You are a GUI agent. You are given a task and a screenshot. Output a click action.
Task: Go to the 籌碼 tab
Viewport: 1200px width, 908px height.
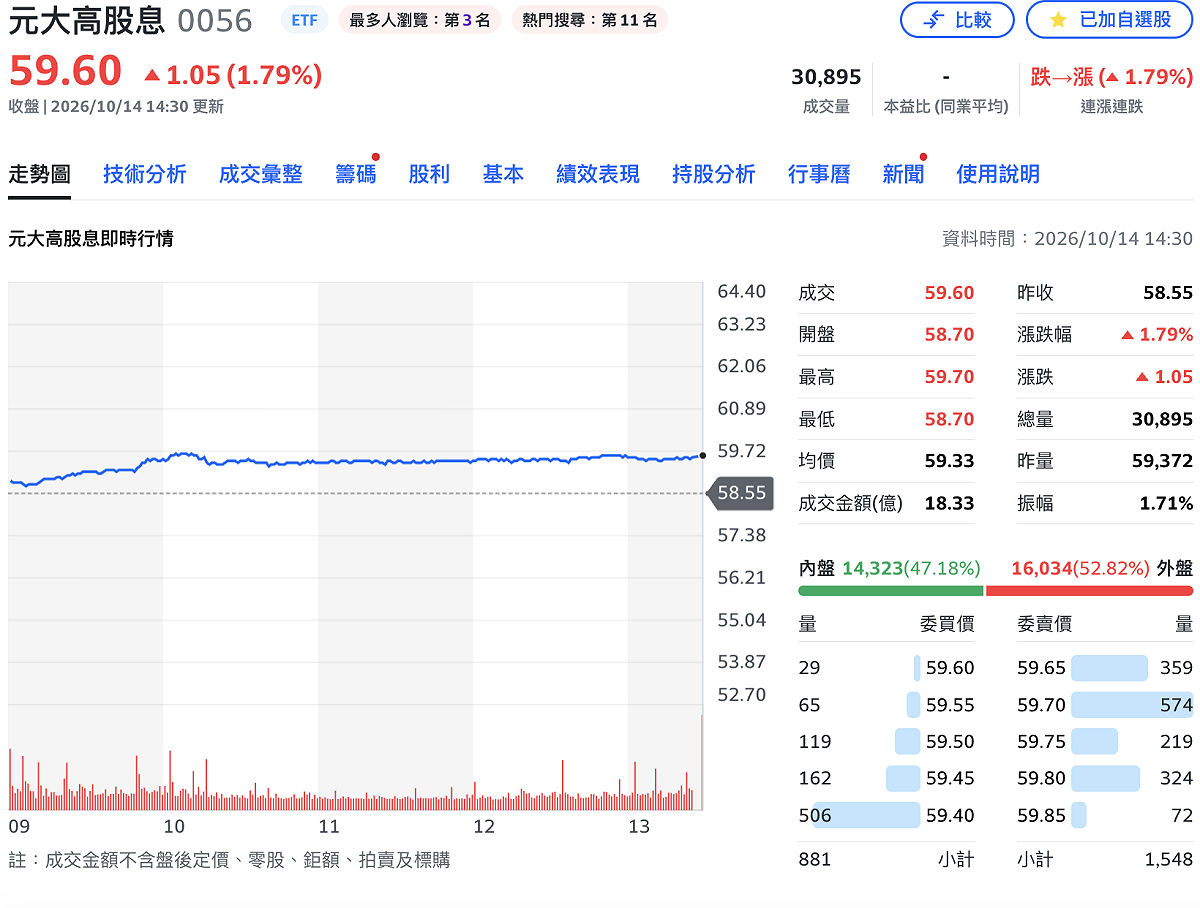point(356,174)
